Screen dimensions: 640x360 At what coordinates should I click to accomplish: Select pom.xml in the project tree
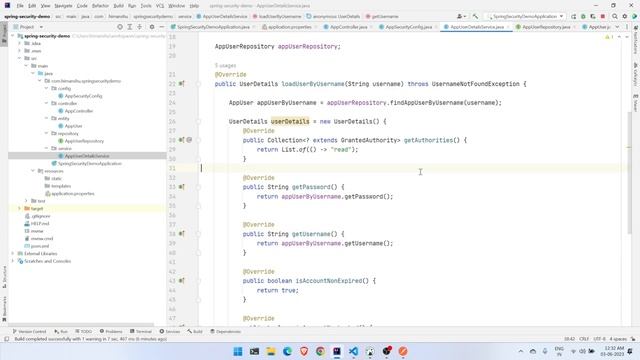[x=40, y=246]
